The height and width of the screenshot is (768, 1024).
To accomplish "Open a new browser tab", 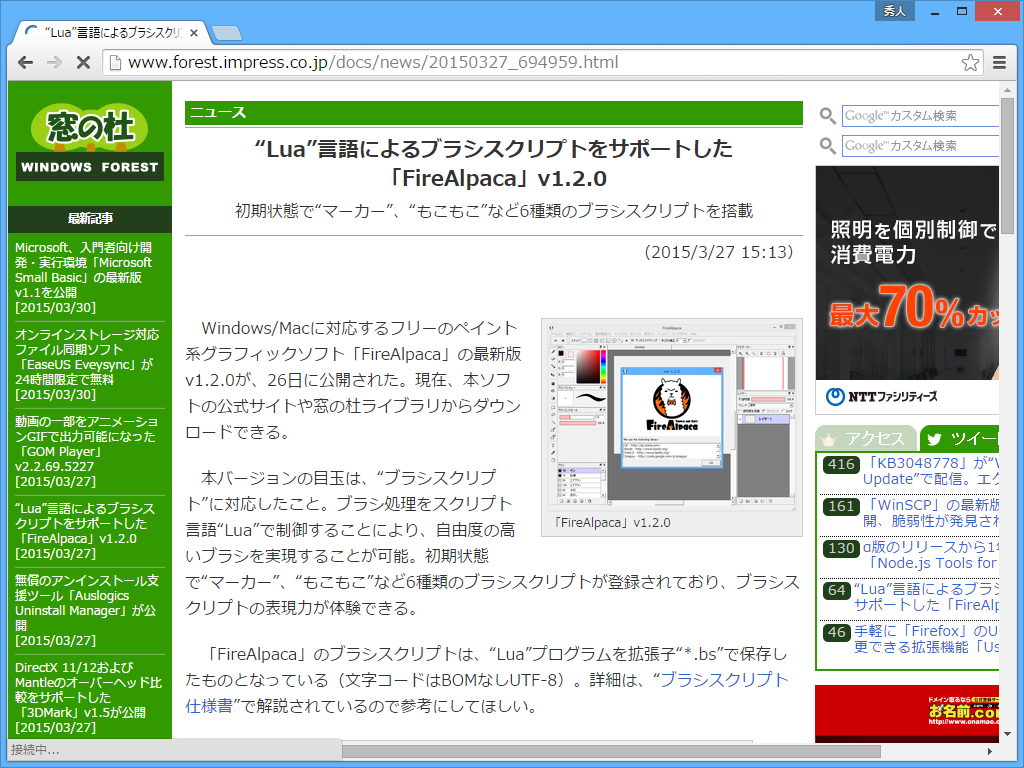I will click(227, 33).
